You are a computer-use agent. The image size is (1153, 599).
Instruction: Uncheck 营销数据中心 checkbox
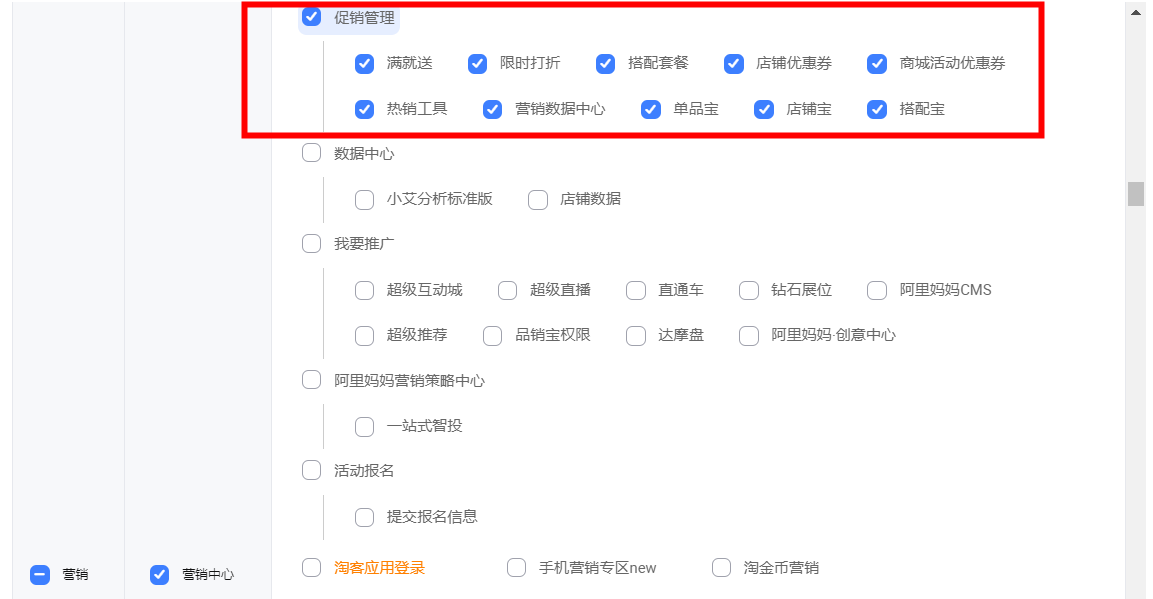click(x=493, y=109)
